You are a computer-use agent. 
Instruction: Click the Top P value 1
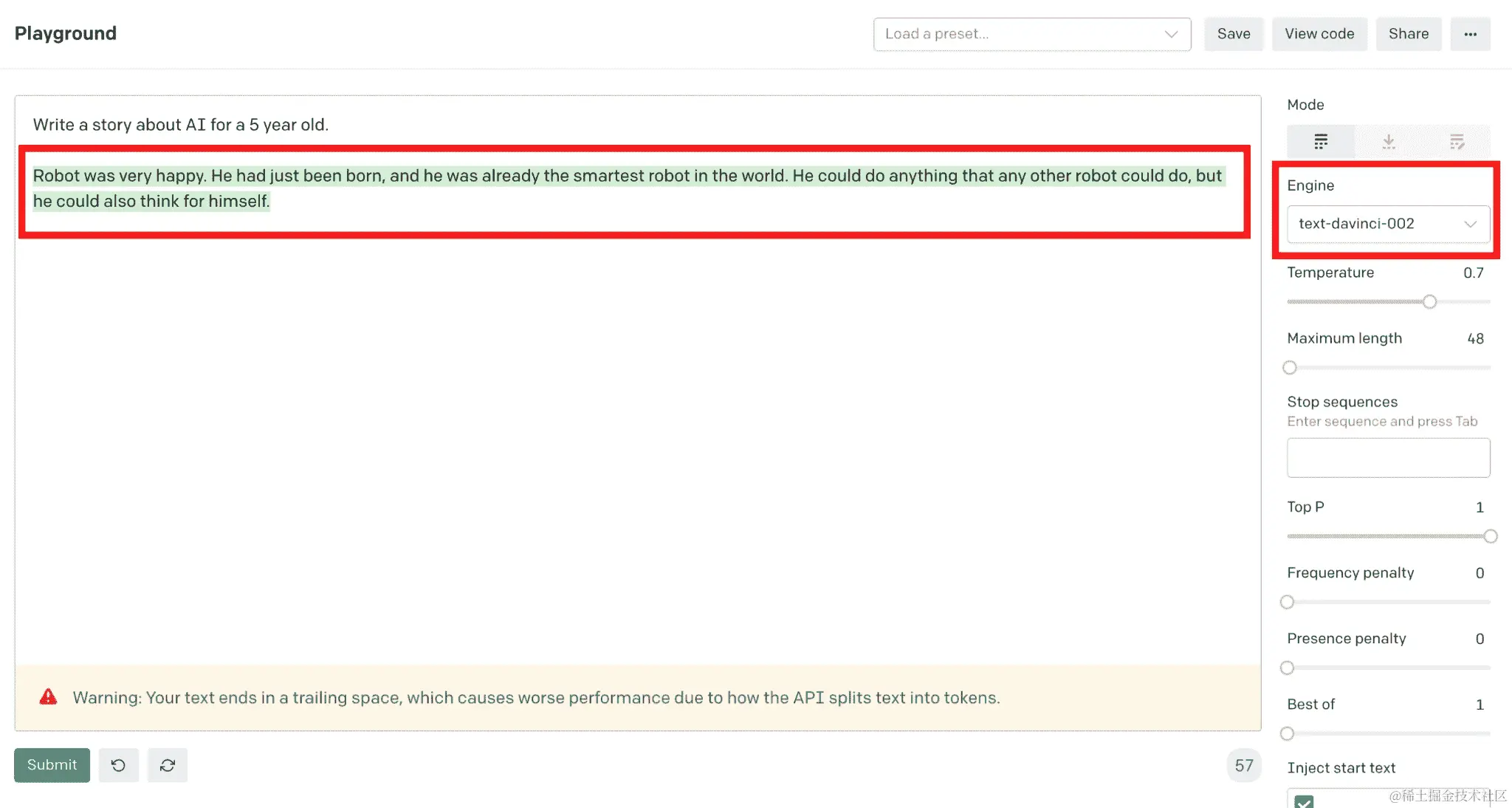pyautogui.click(x=1480, y=507)
